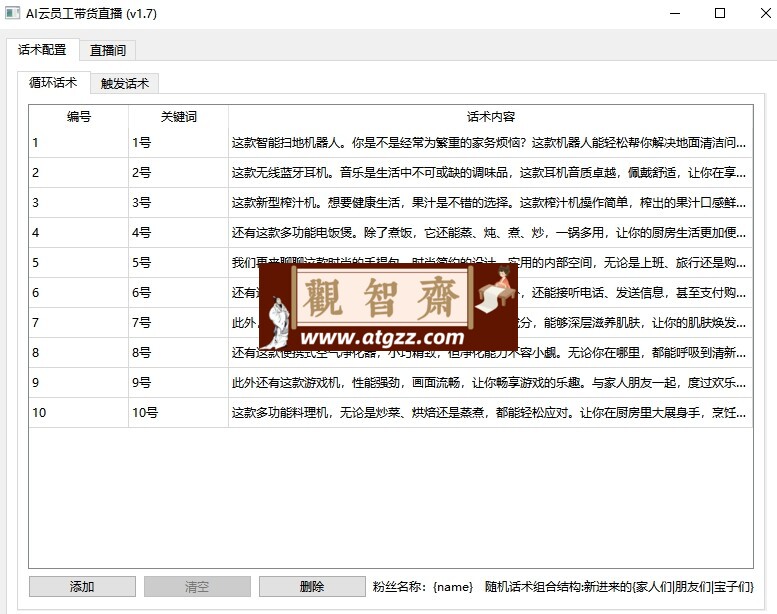Click number cell 2 in 编号 column
Screen dimensions: 777x614
pos(79,172)
